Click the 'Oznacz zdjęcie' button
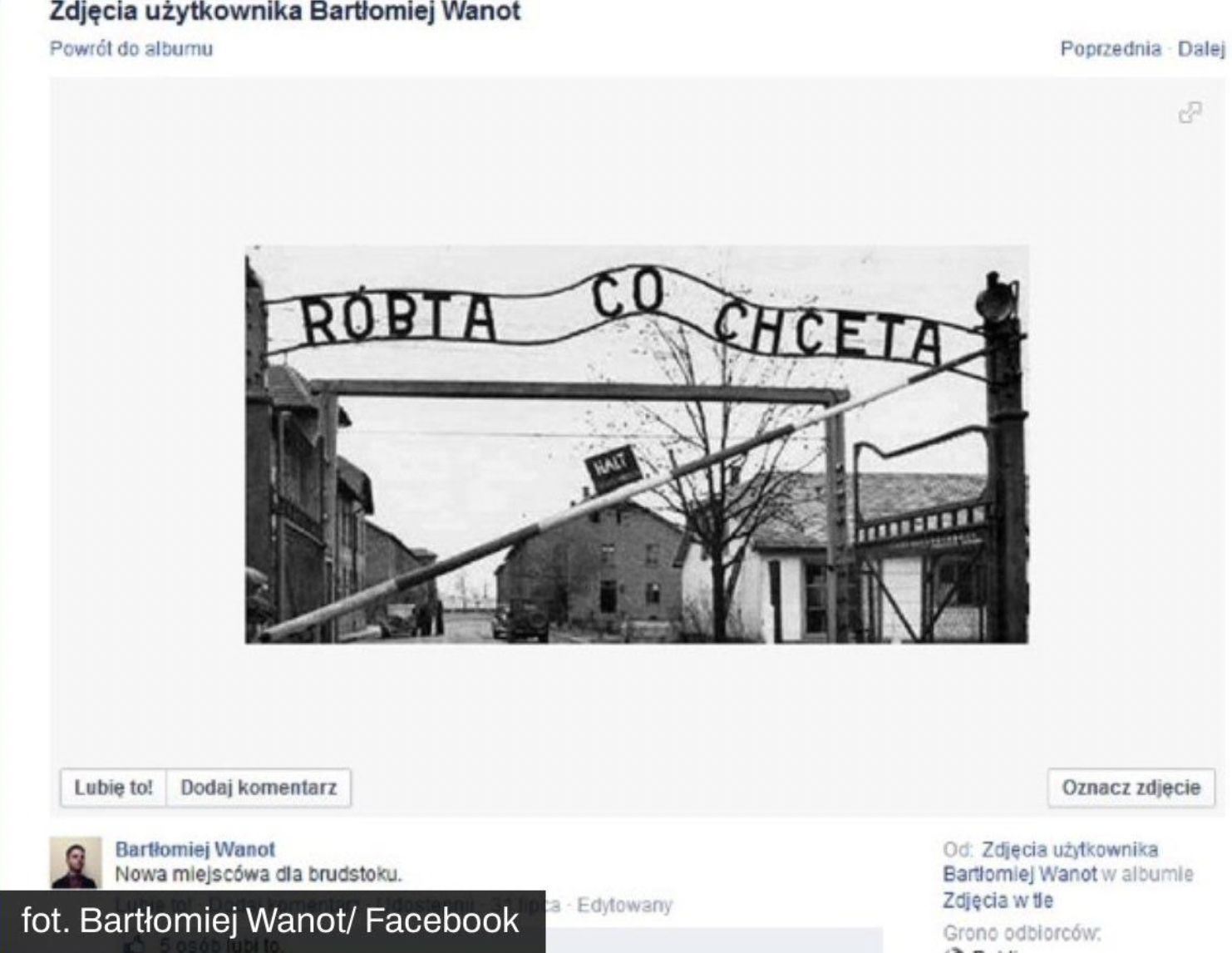The width and height of the screenshot is (1232, 953). click(1131, 788)
